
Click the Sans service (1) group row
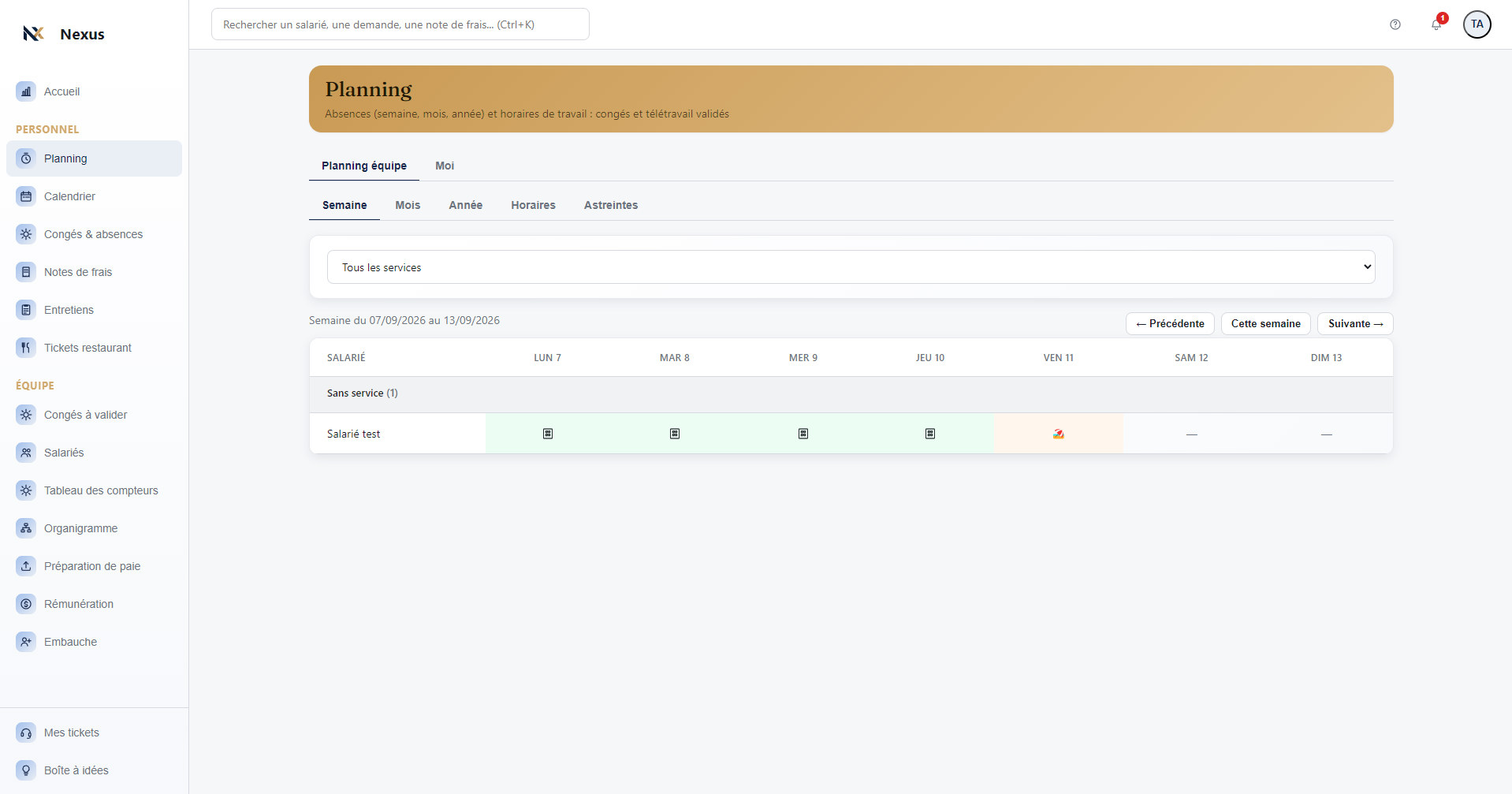point(851,394)
